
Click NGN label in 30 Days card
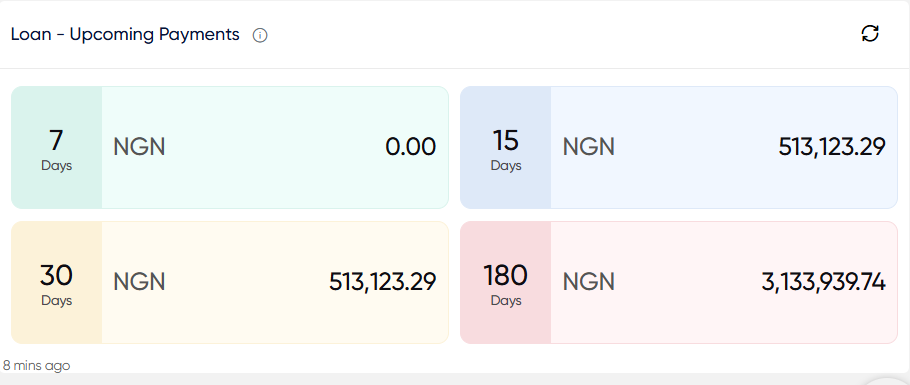click(x=139, y=282)
